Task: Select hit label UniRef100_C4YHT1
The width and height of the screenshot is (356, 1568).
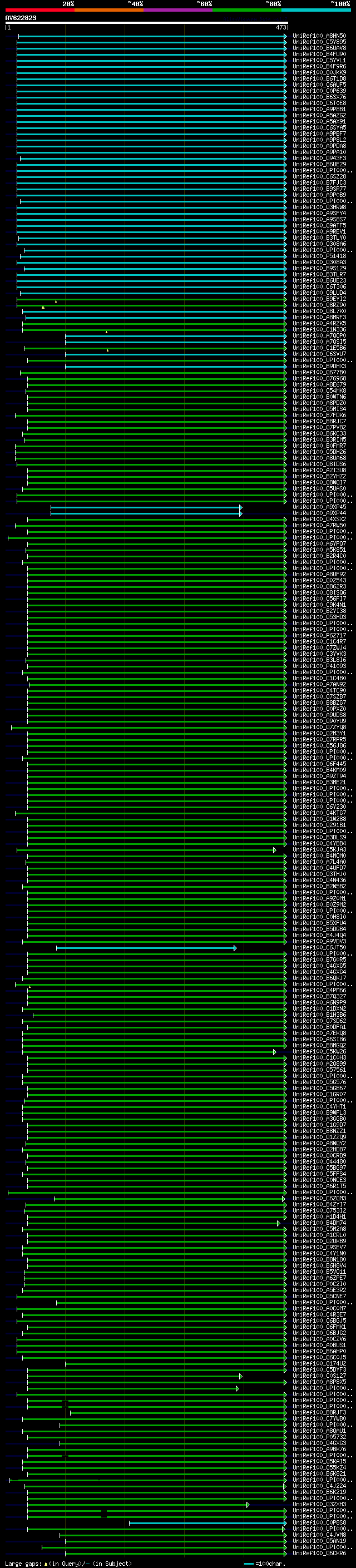Action: [319, 1106]
